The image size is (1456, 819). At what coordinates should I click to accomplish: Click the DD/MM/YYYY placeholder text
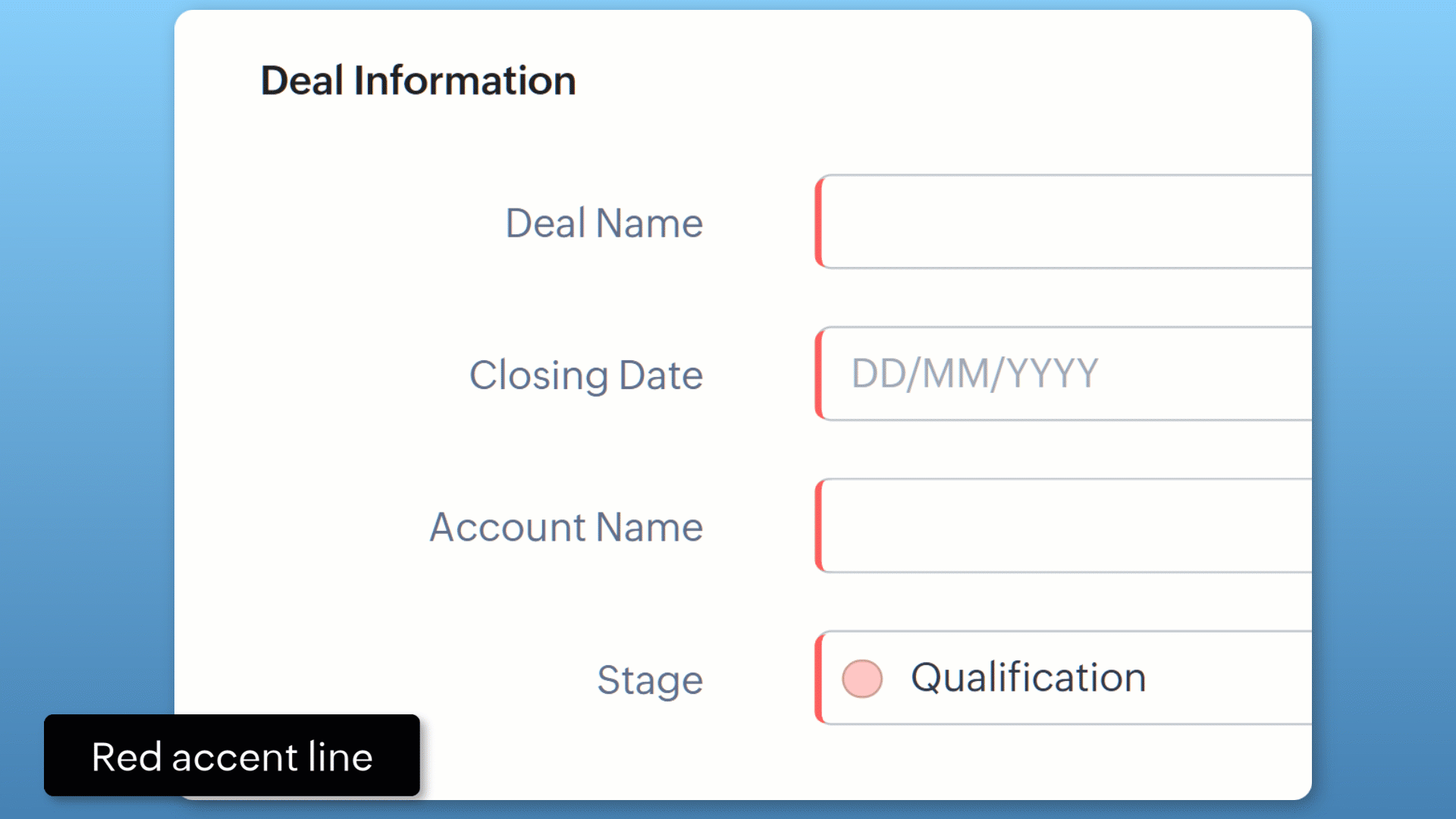click(x=974, y=374)
